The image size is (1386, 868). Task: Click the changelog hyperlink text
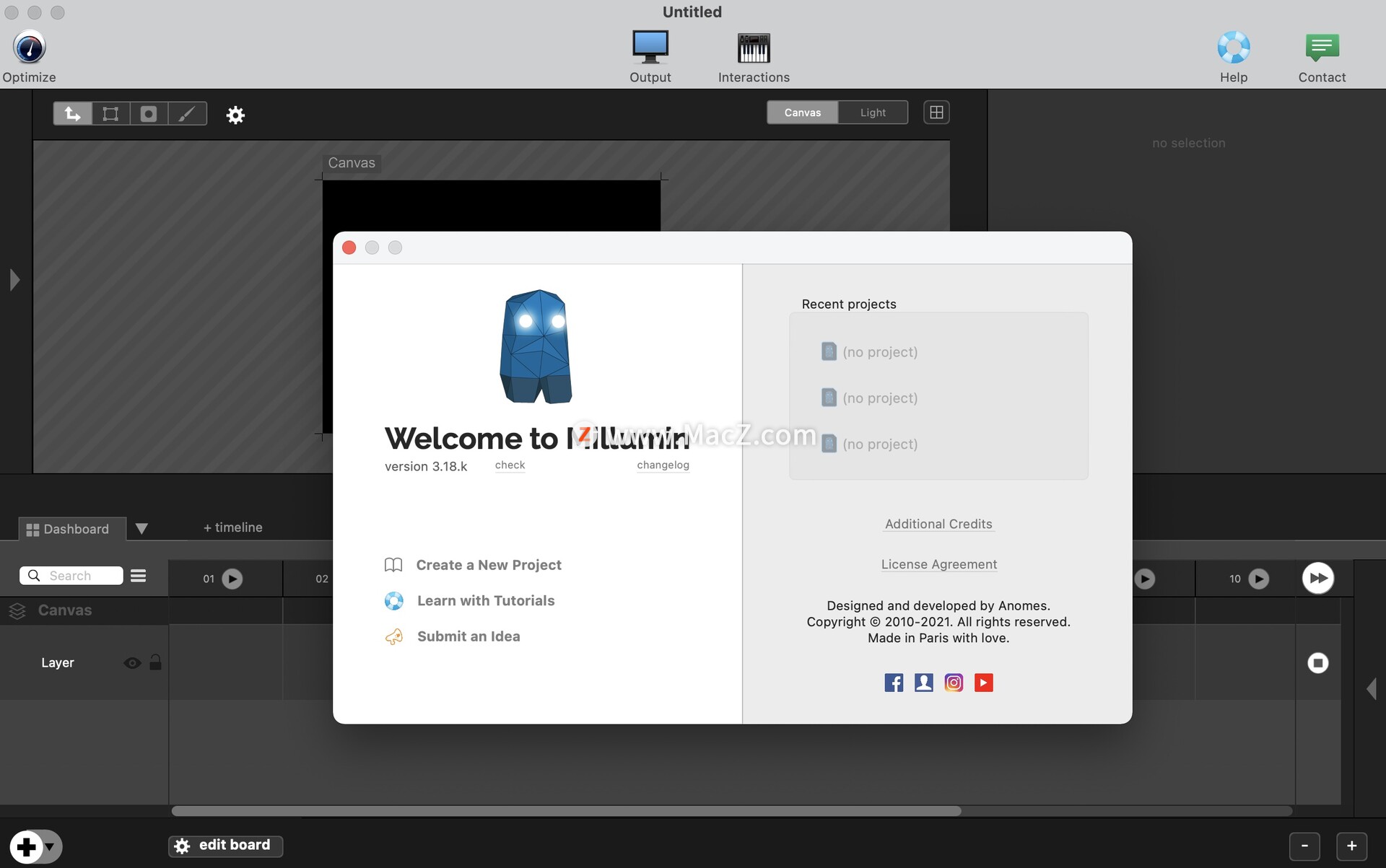click(x=663, y=463)
